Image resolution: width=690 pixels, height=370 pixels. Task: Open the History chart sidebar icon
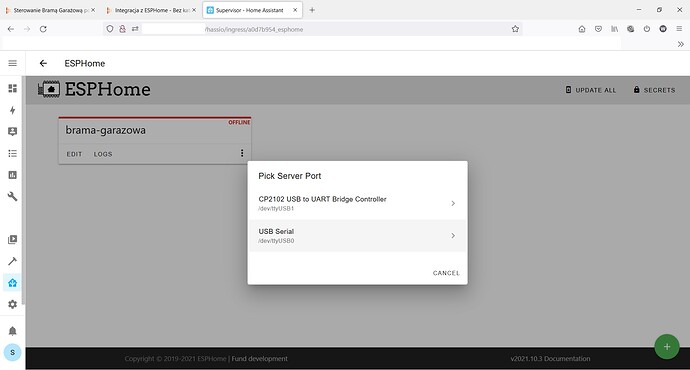point(12,175)
